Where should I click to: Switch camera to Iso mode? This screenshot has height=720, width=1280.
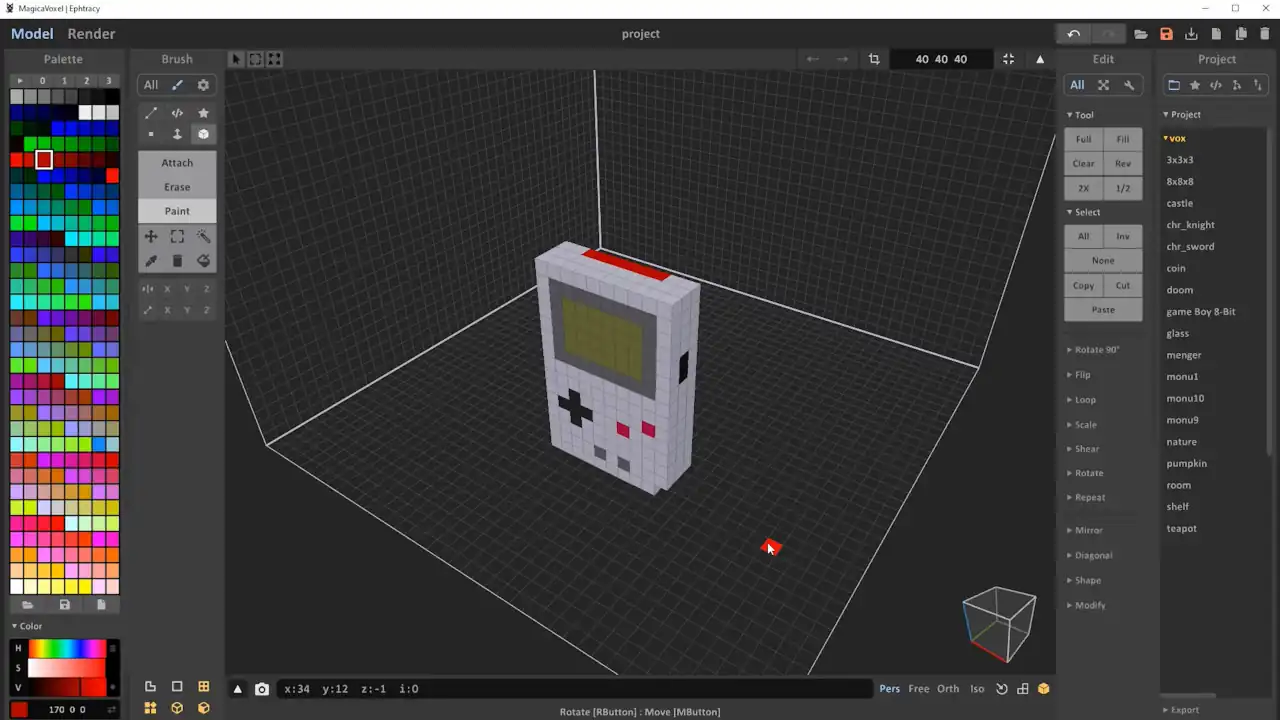(977, 689)
